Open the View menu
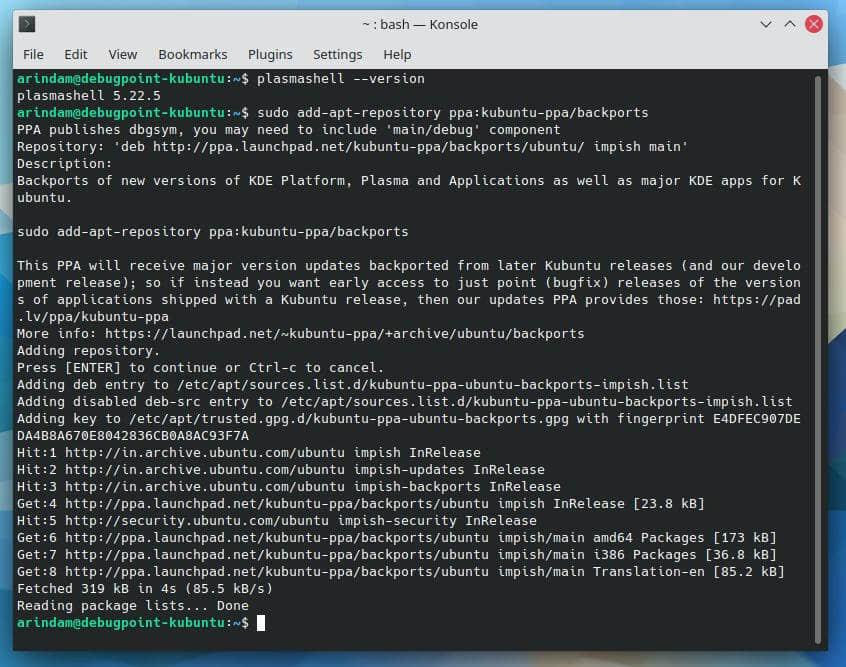Viewport: 846px width, 667px height. click(123, 54)
